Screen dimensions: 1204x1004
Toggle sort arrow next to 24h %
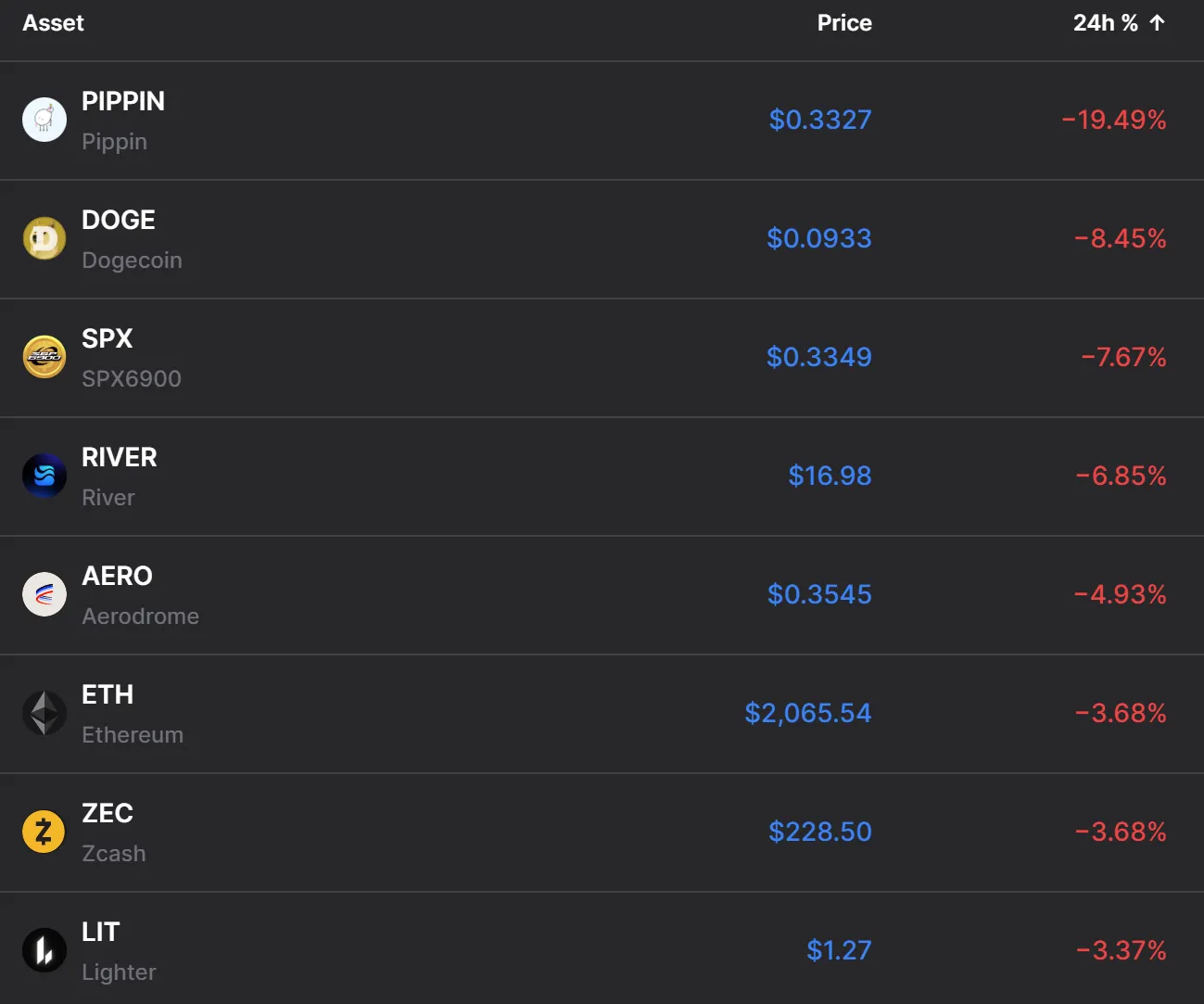(1157, 23)
